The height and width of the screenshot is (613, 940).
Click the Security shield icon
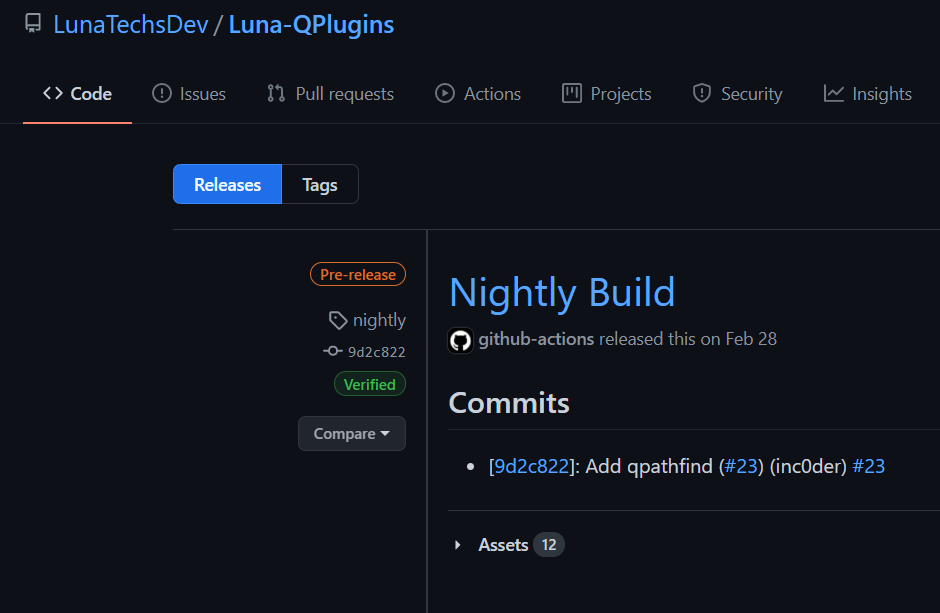click(702, 93)
